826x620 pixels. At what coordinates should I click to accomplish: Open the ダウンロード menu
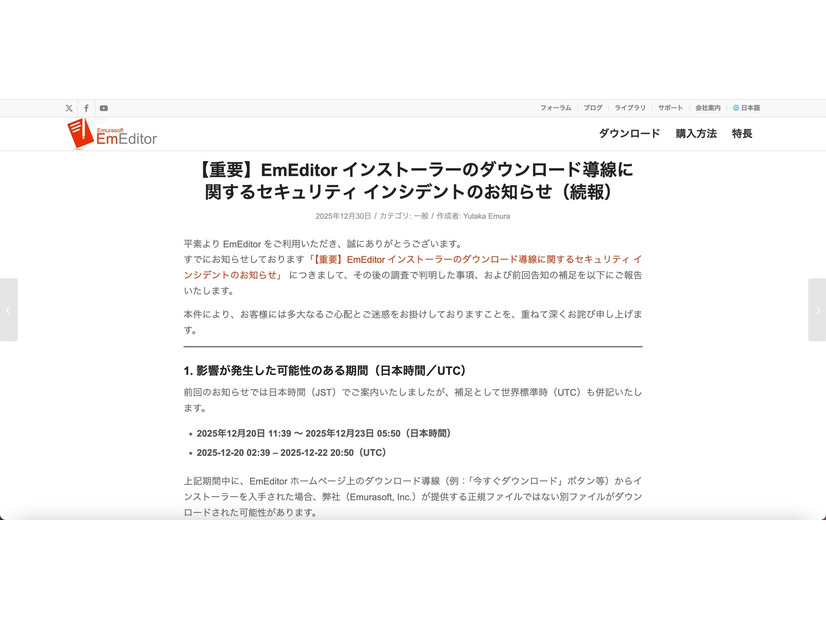pos(629,132)
